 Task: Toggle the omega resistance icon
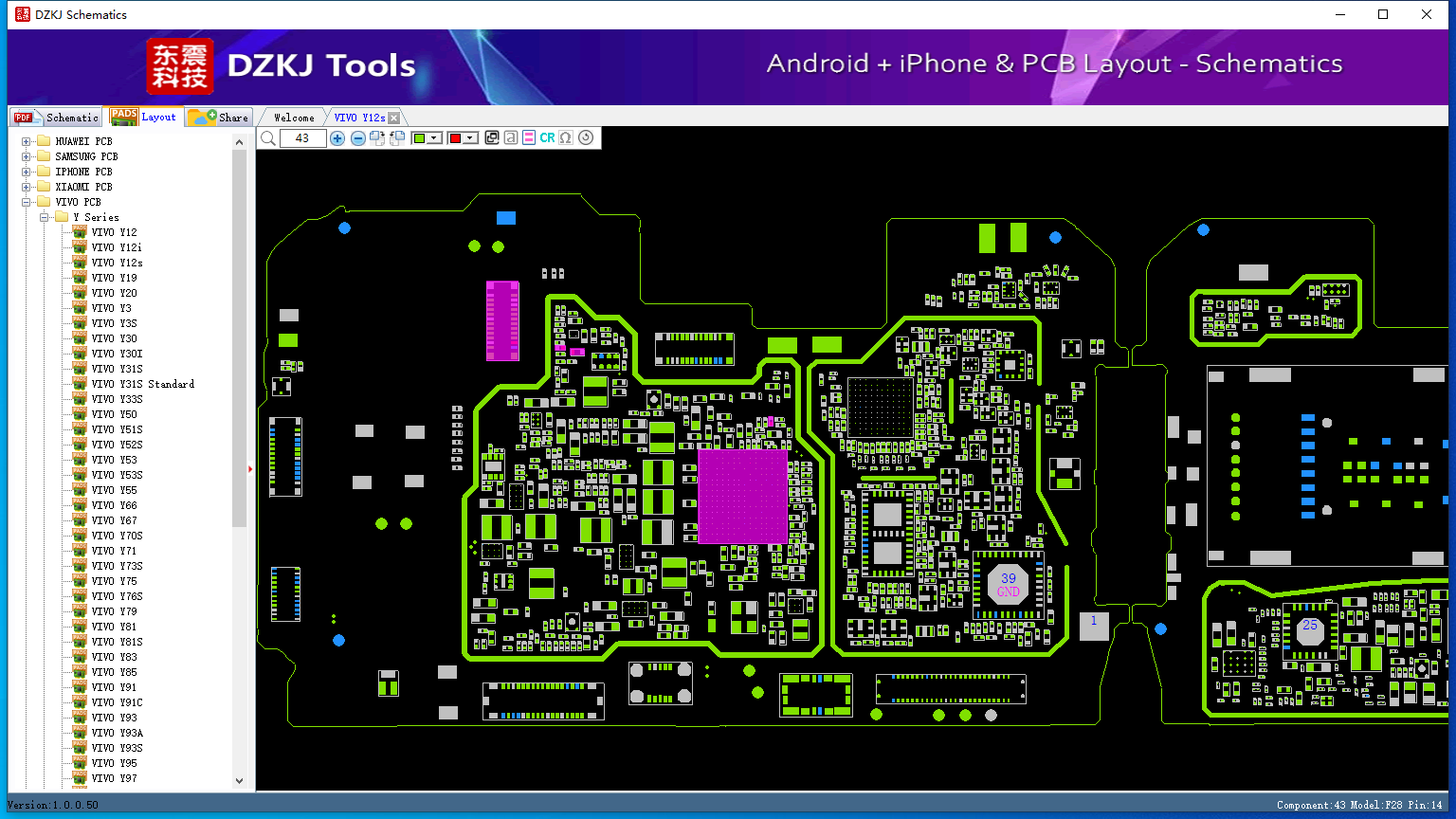pyautogui.click(x=565, y=138)
